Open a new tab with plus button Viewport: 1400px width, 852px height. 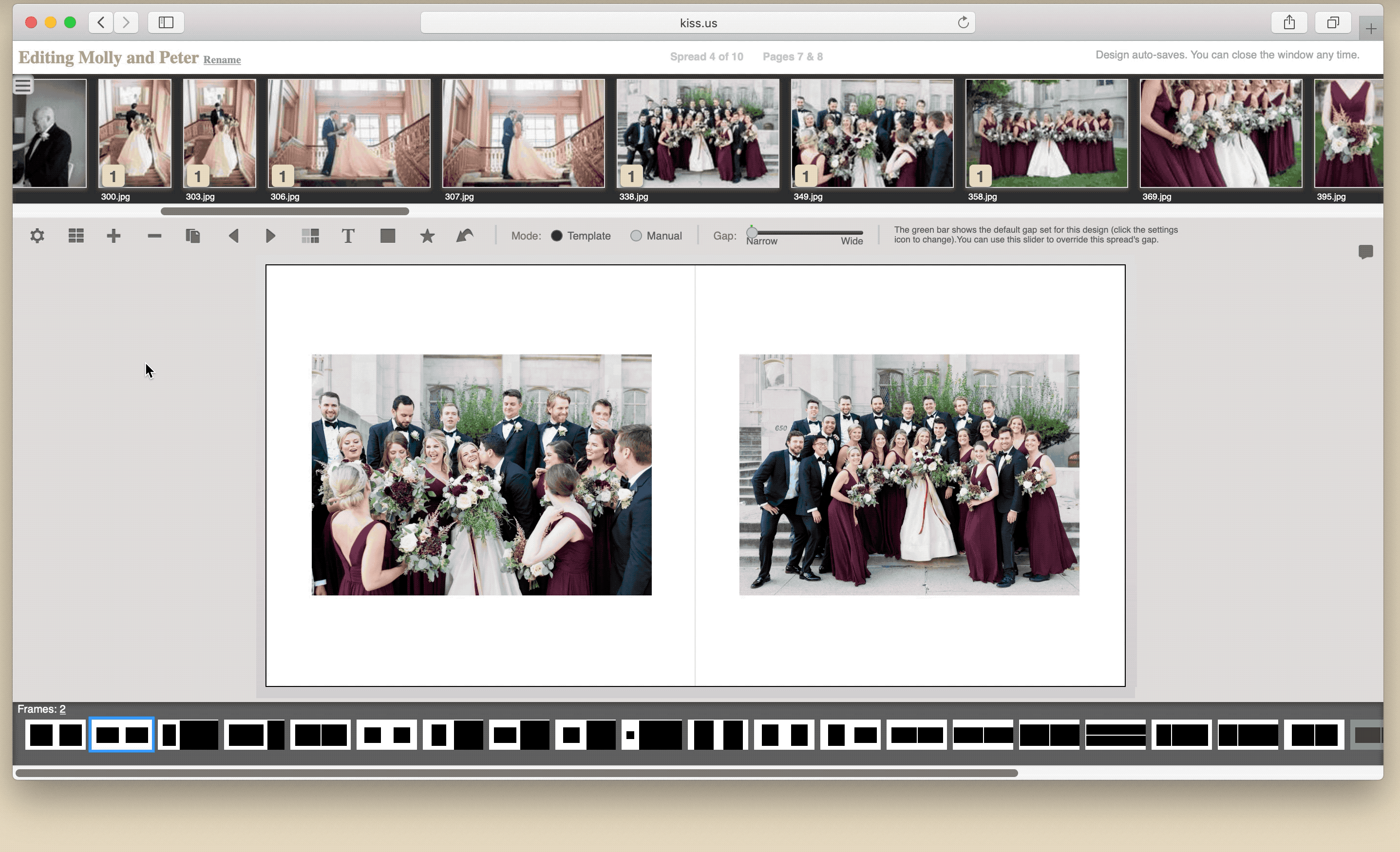pyautogui.click(x=1371, y=28)
